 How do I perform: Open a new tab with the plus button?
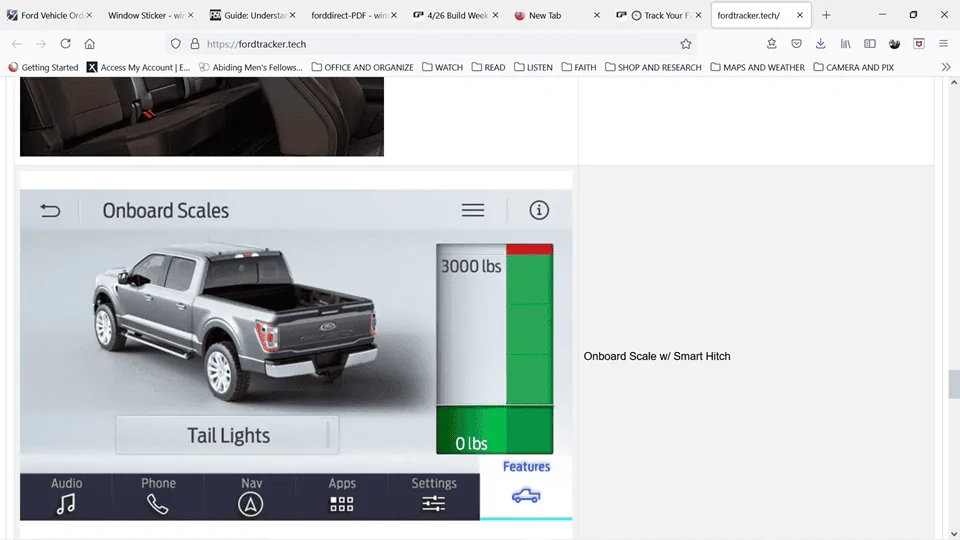pyautogui.click(x=826, y=15)
